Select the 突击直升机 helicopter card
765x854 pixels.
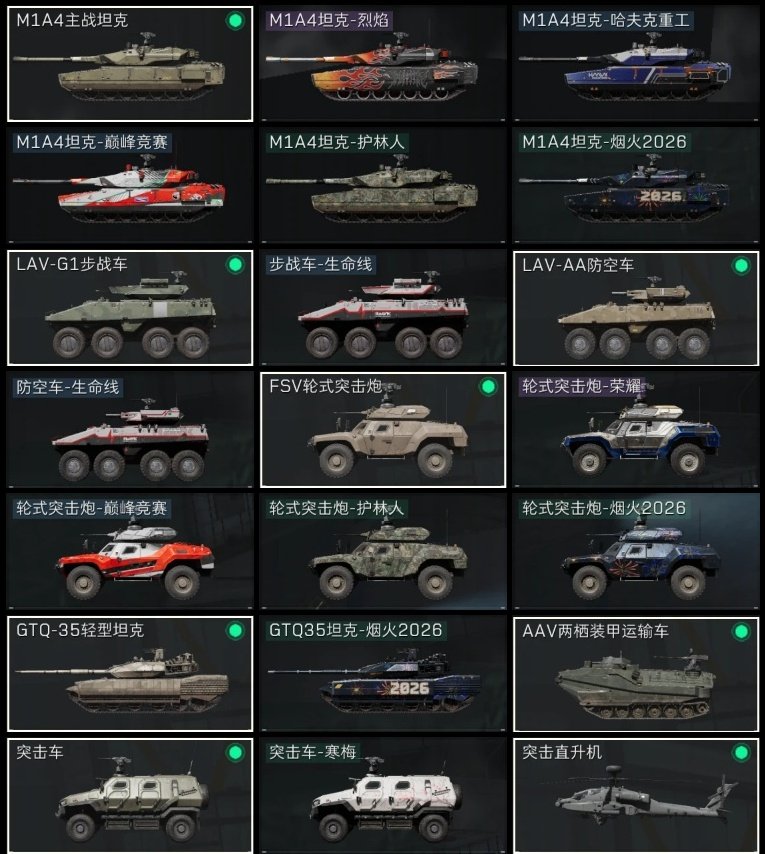coord(636,796)
